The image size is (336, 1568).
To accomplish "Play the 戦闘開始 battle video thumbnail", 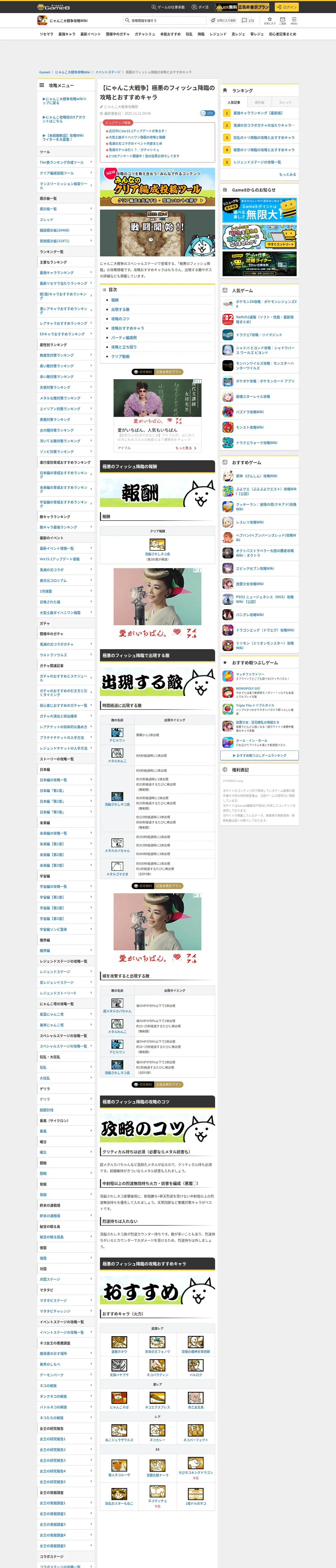I will [157, 233].
